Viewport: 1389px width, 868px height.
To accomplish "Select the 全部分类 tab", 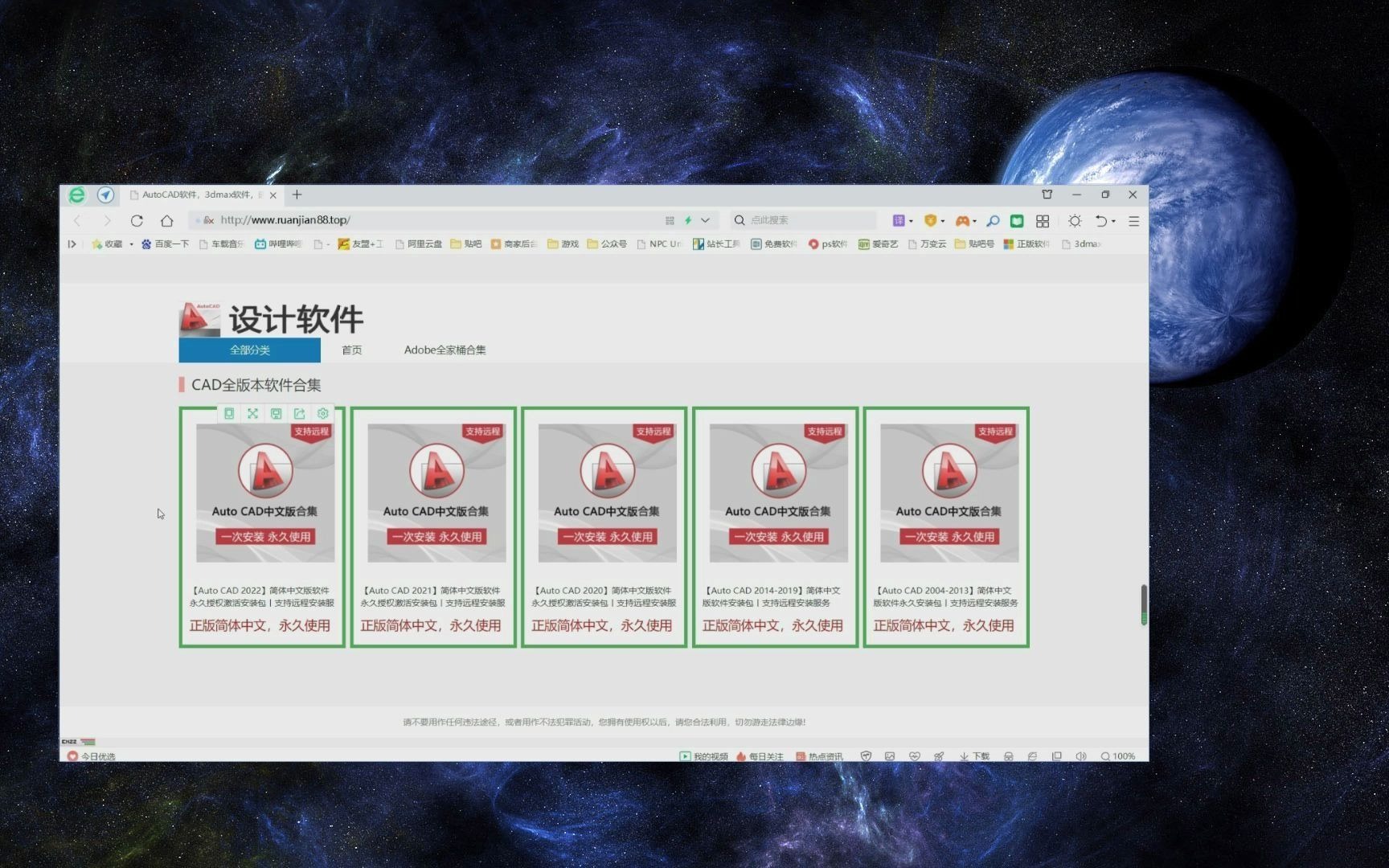I will coord(249,350).
